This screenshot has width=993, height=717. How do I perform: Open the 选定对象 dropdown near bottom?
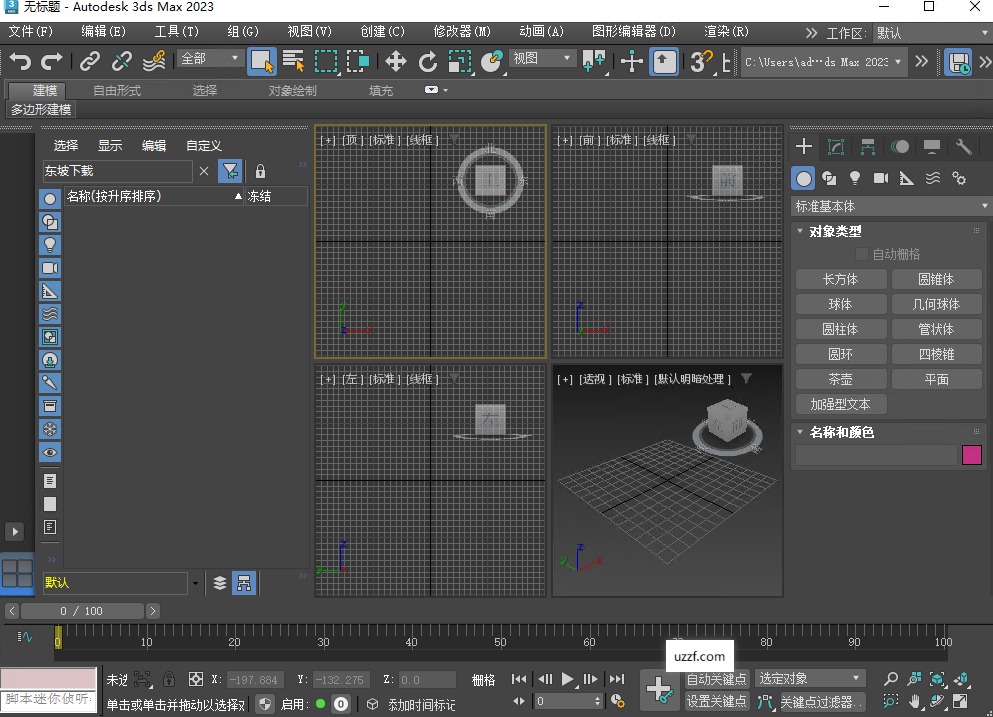coord(809,677)
